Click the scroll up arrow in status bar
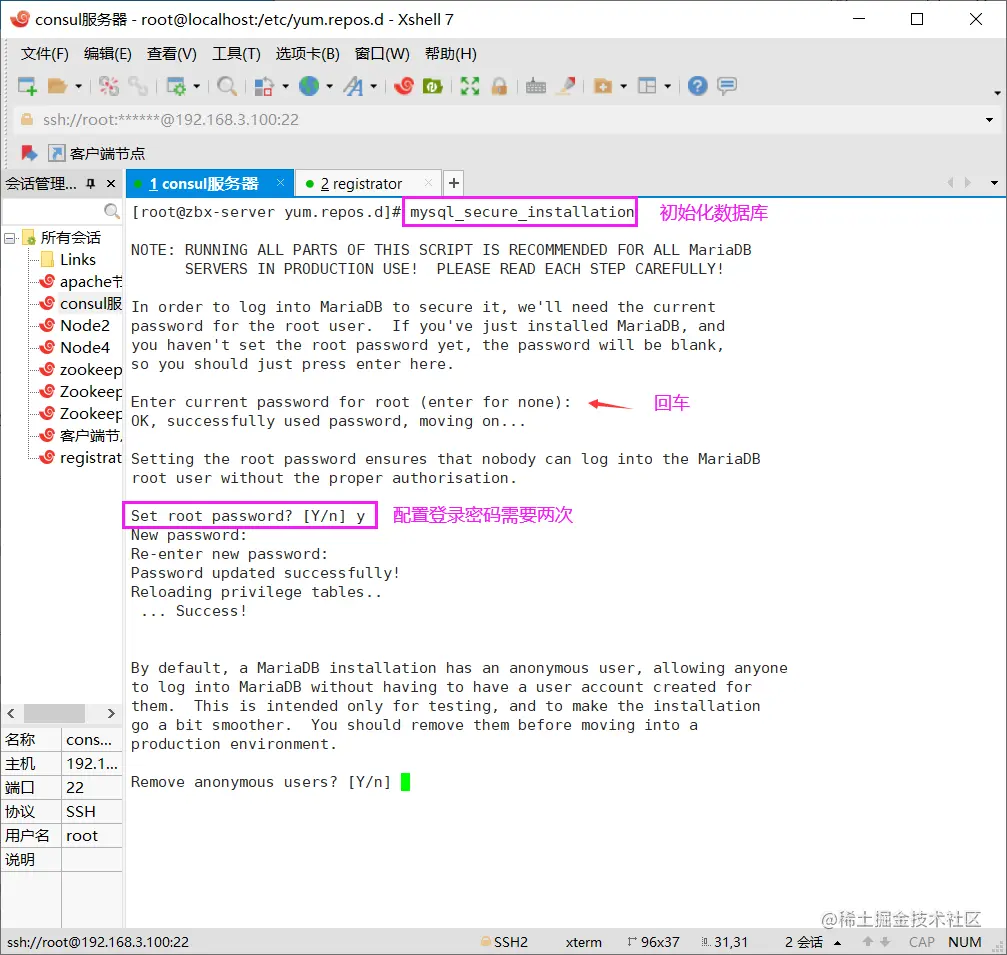The height and width of the screenshot is (955, 1007). 868,942
